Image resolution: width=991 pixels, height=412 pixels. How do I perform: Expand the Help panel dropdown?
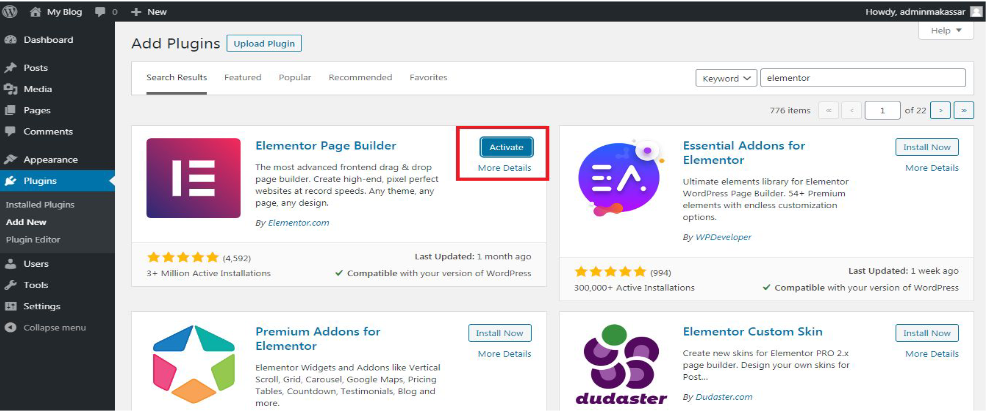coord(945,31)
